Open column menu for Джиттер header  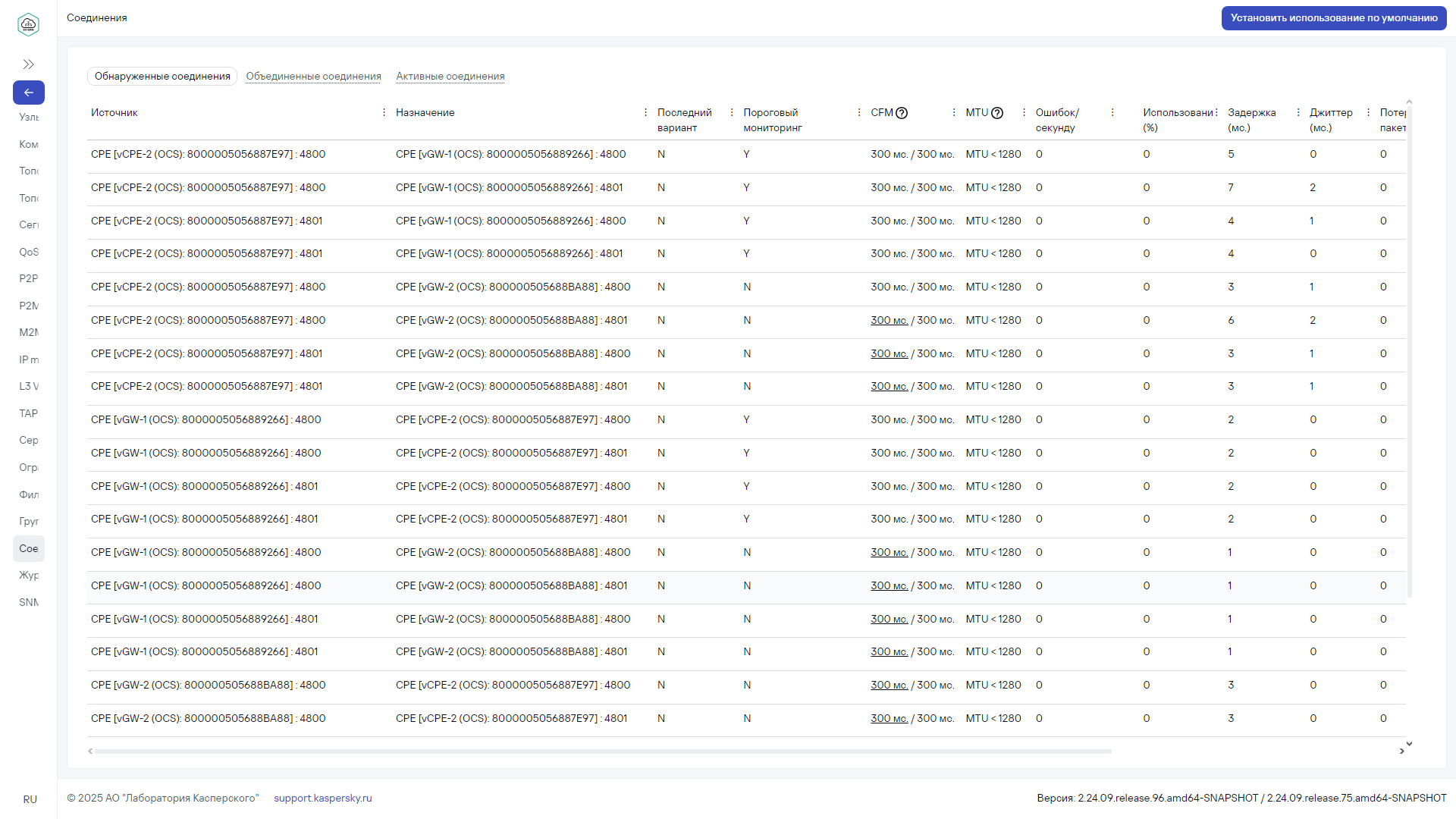click(x=1369, y=112)
